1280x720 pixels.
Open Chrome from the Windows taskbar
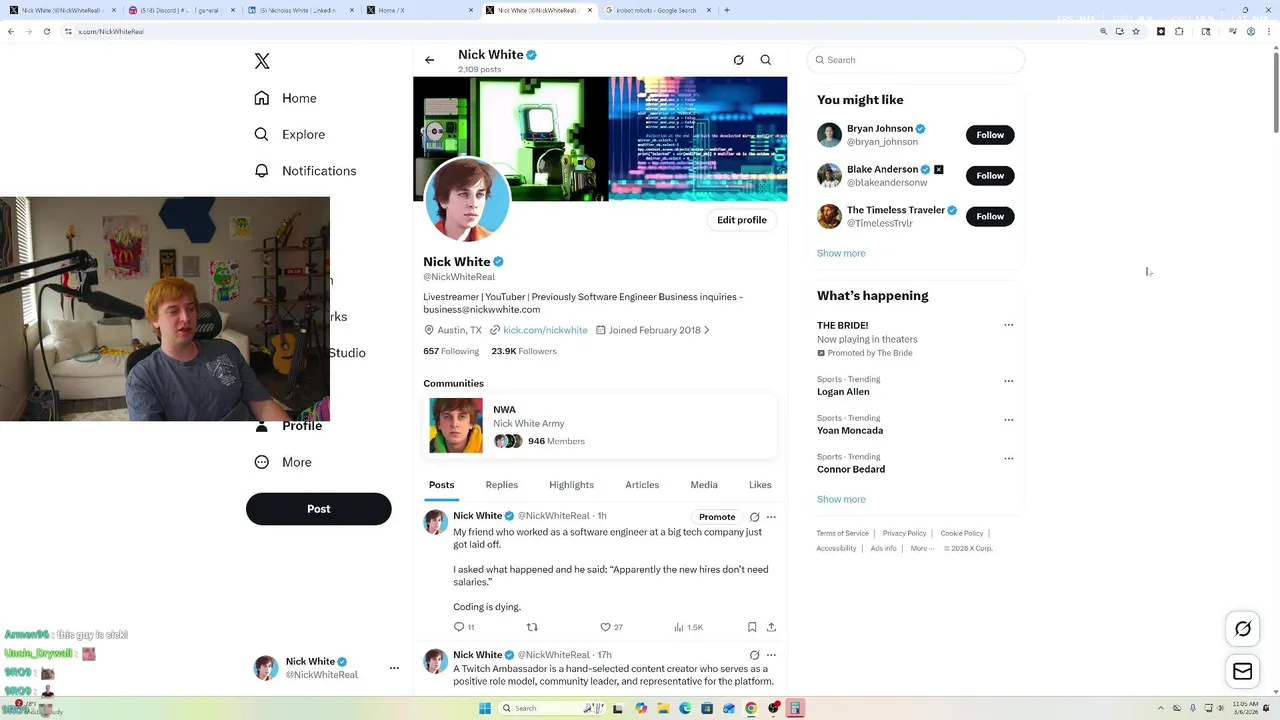[x=751, y=708]
